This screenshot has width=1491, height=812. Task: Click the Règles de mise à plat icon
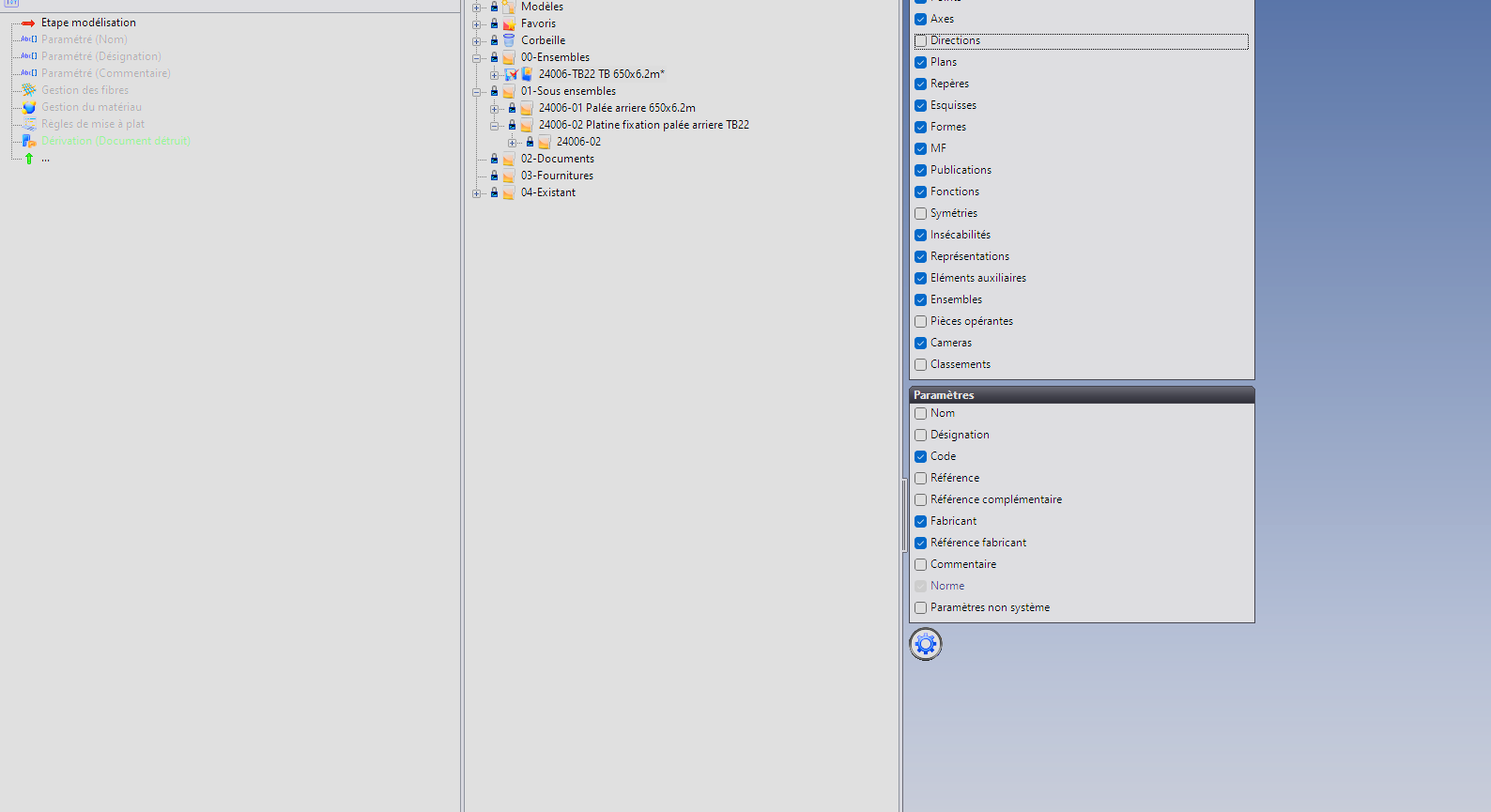point(29,124)
